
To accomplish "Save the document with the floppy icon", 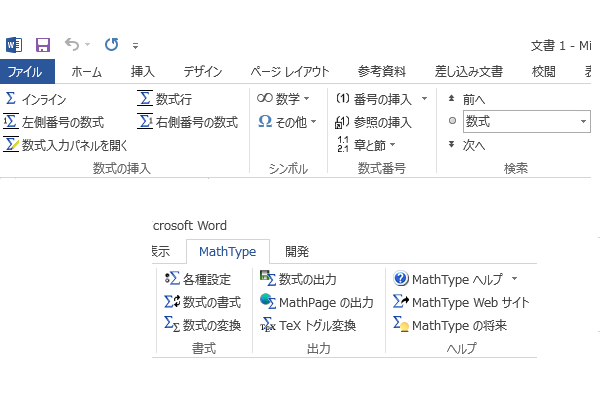I will [x=43, y=45].
